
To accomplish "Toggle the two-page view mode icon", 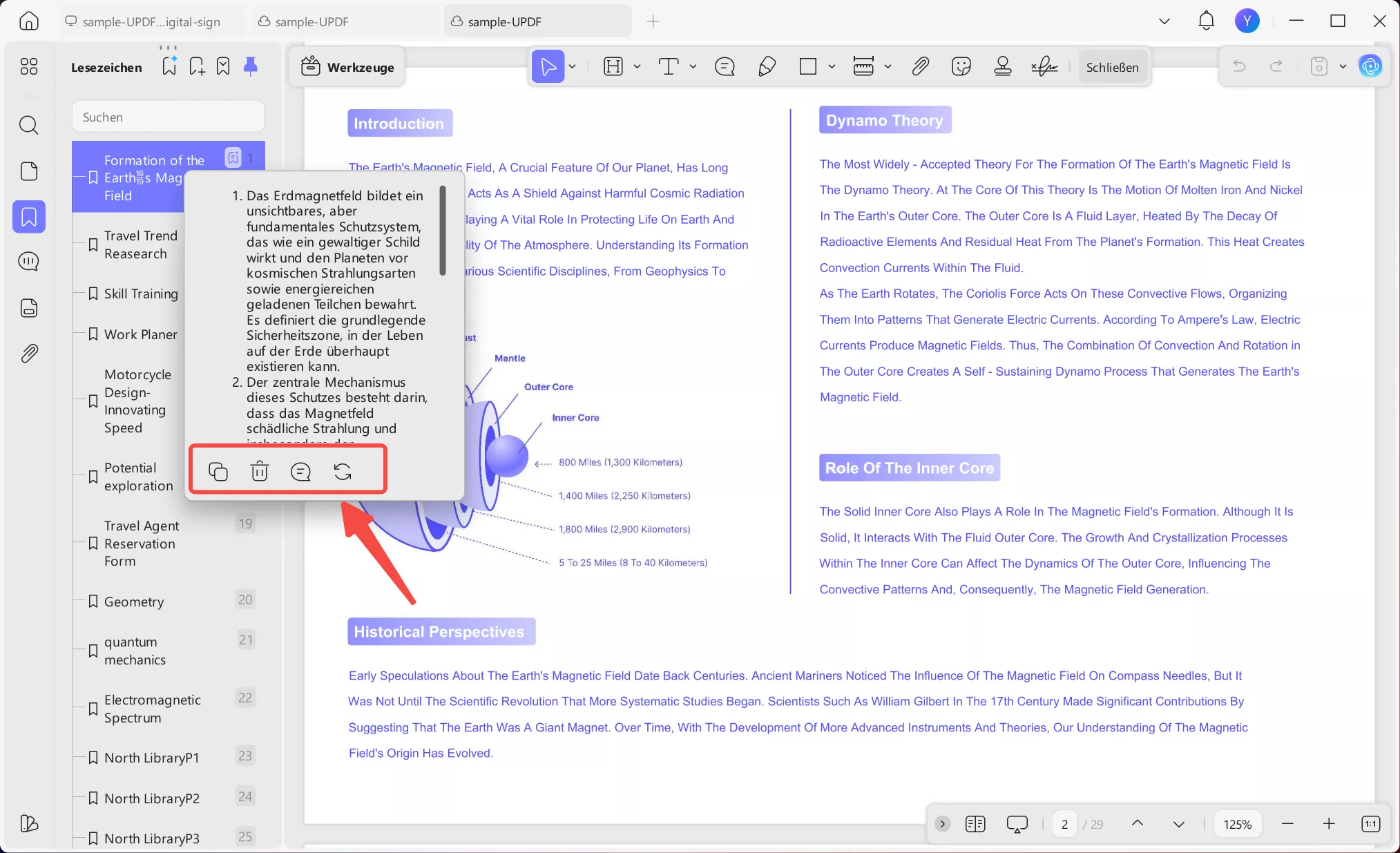I will click(975, 823).
